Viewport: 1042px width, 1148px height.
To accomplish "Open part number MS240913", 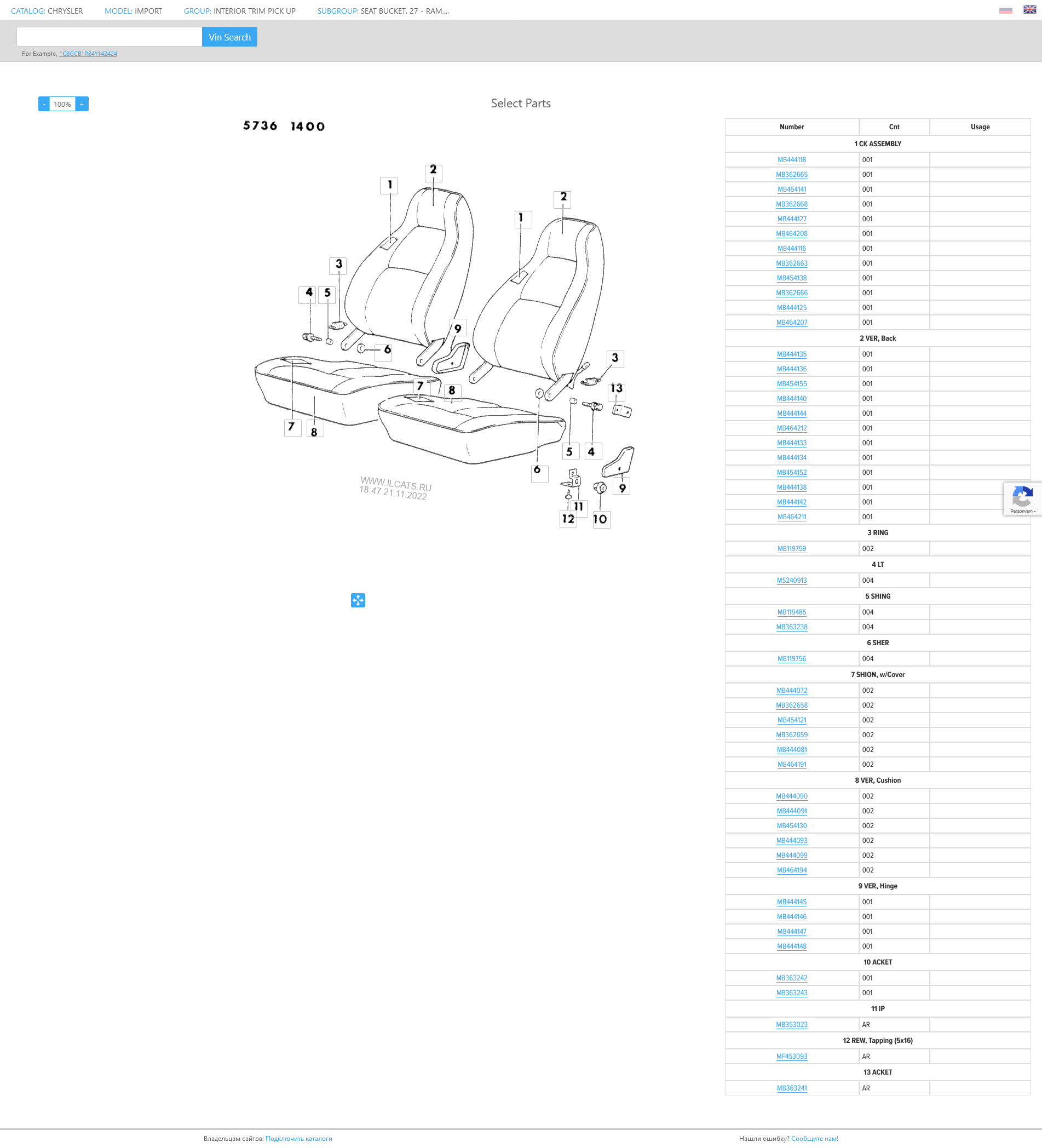I will [791, 581].
